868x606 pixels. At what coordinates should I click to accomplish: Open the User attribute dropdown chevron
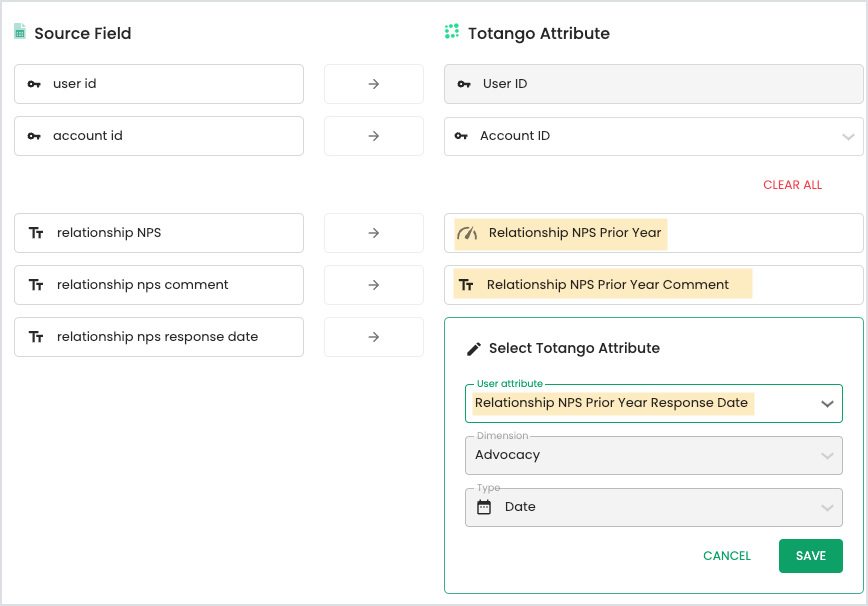click(x=827, y=404)
